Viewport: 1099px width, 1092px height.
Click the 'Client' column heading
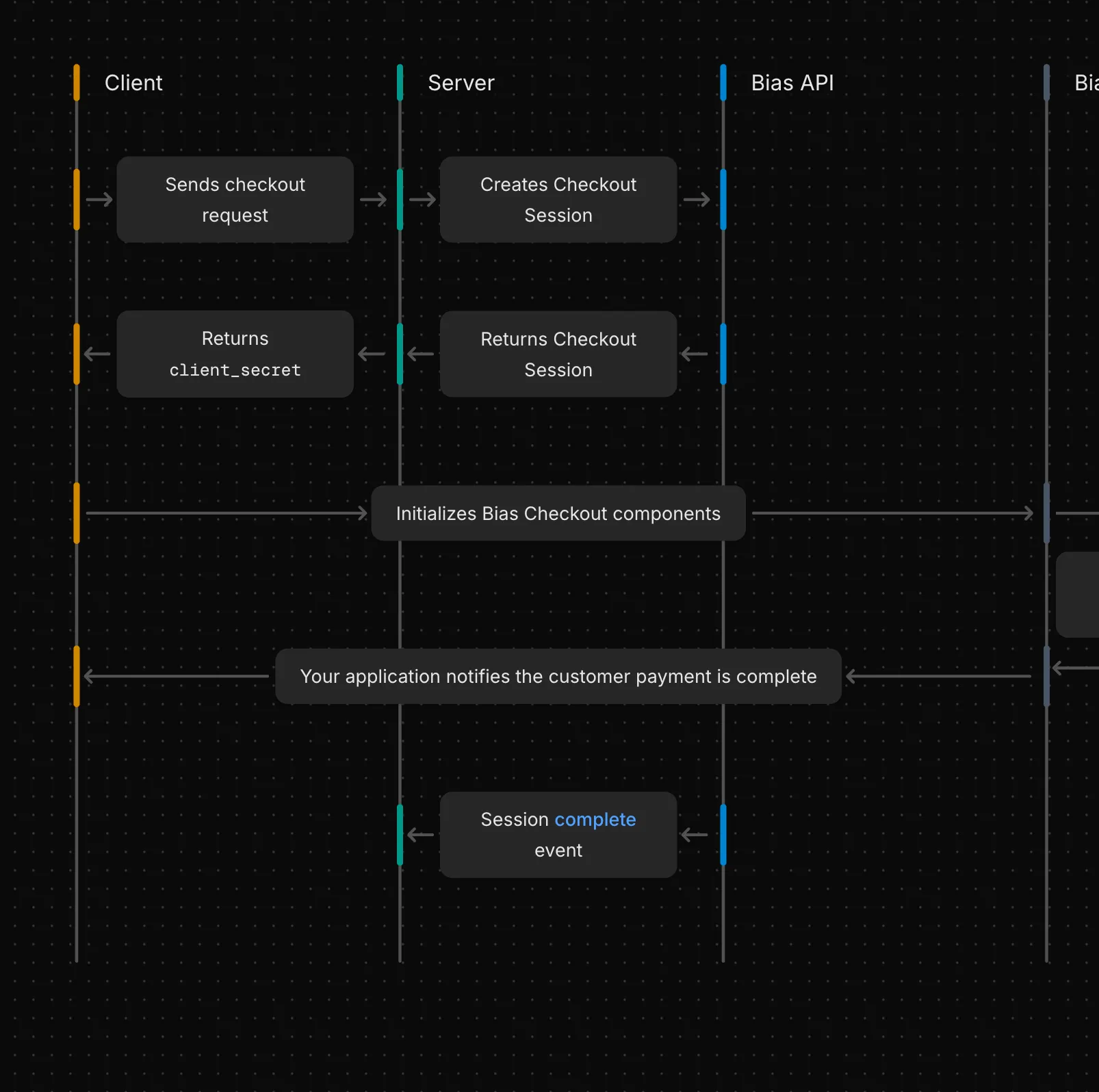(x=133, y=83)
